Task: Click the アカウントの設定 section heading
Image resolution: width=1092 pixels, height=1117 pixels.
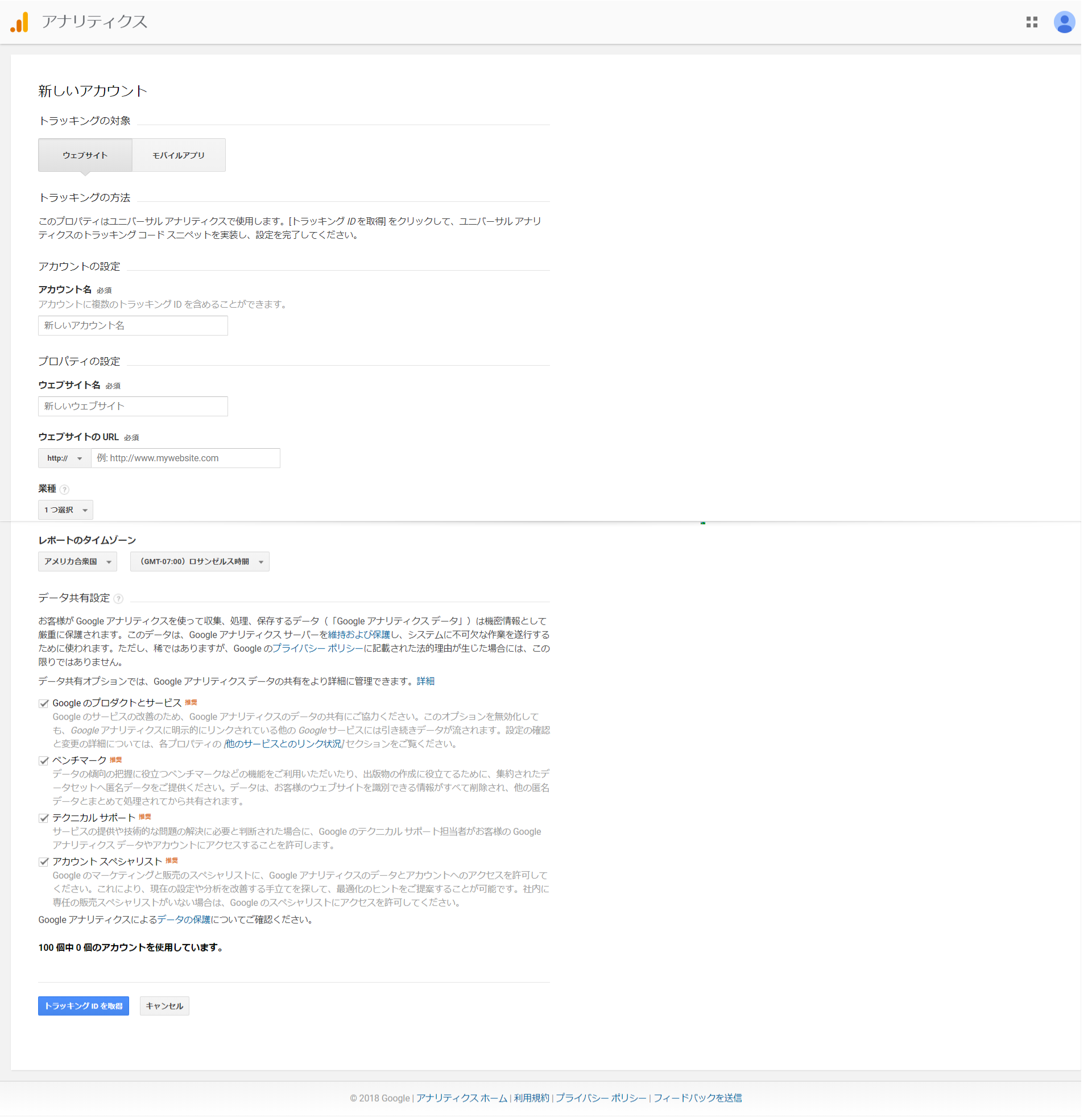Action: (79, 266)
